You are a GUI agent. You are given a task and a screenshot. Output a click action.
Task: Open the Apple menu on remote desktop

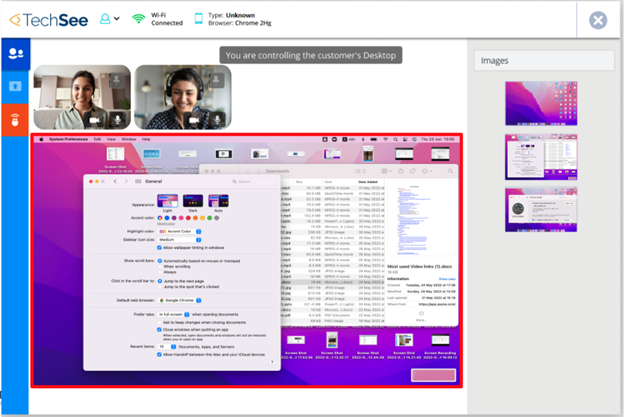(41, 139)
